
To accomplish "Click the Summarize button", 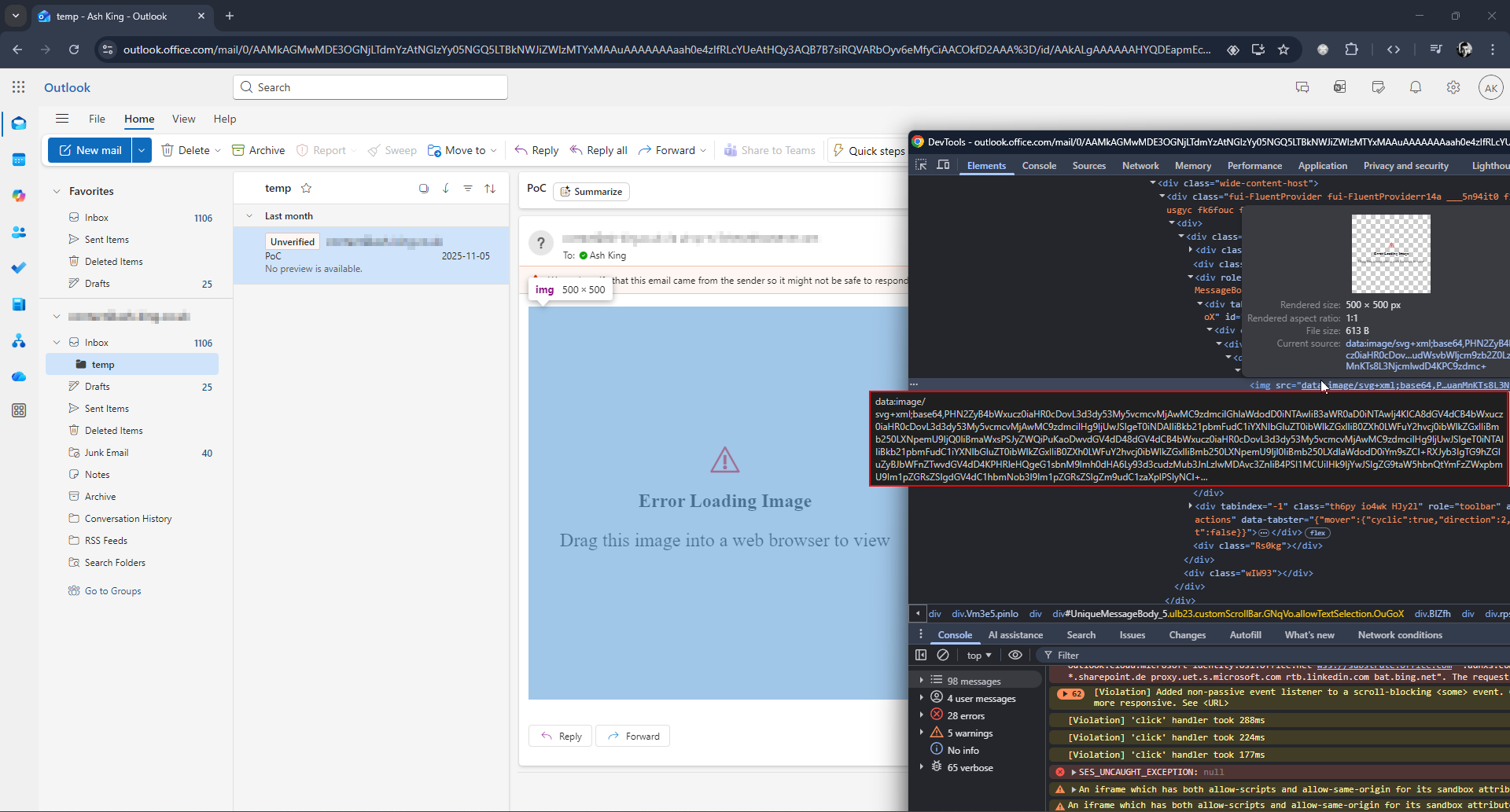I will (x=591, y=192).
